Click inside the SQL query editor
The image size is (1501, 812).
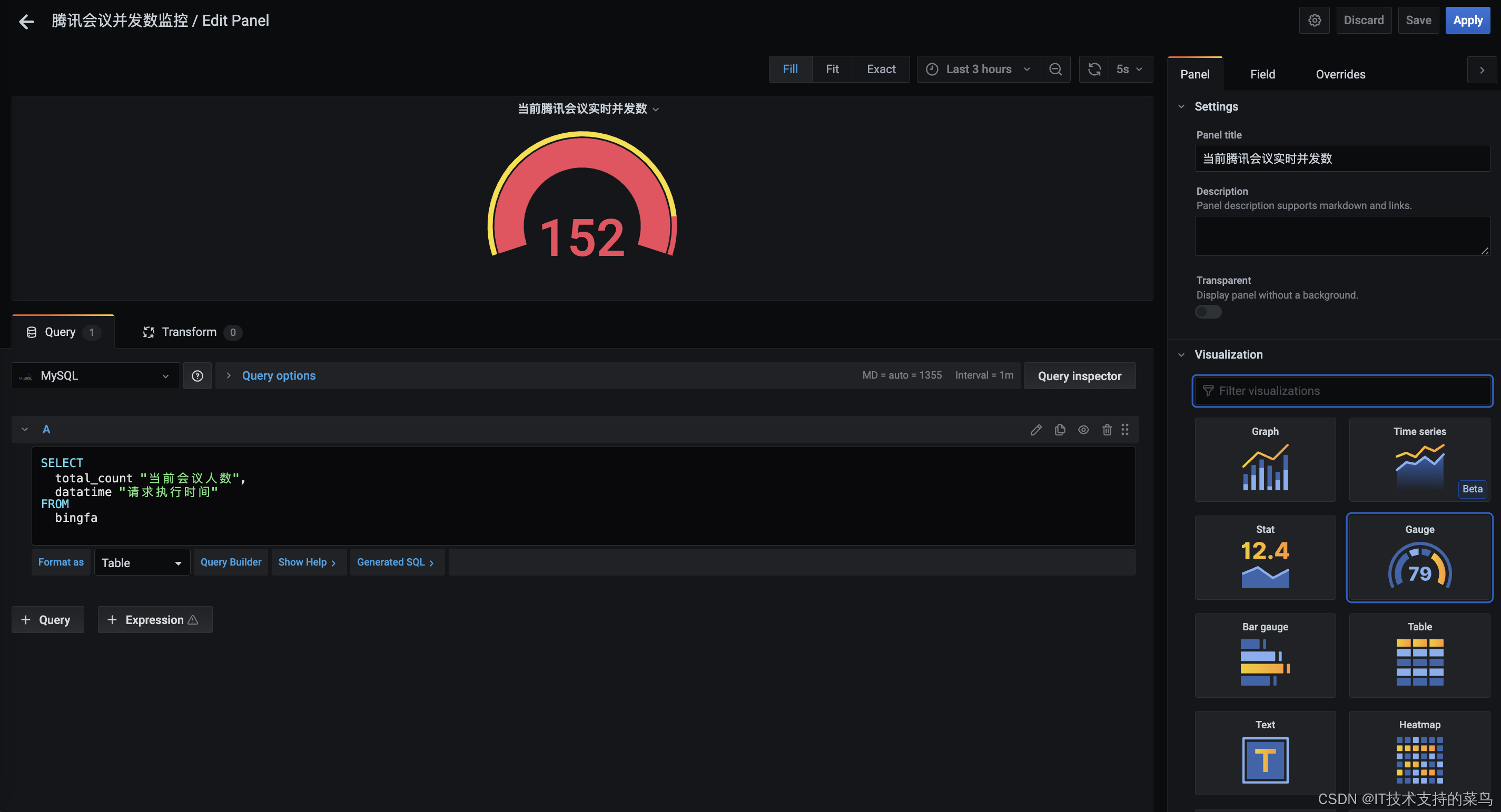[583, 496]
